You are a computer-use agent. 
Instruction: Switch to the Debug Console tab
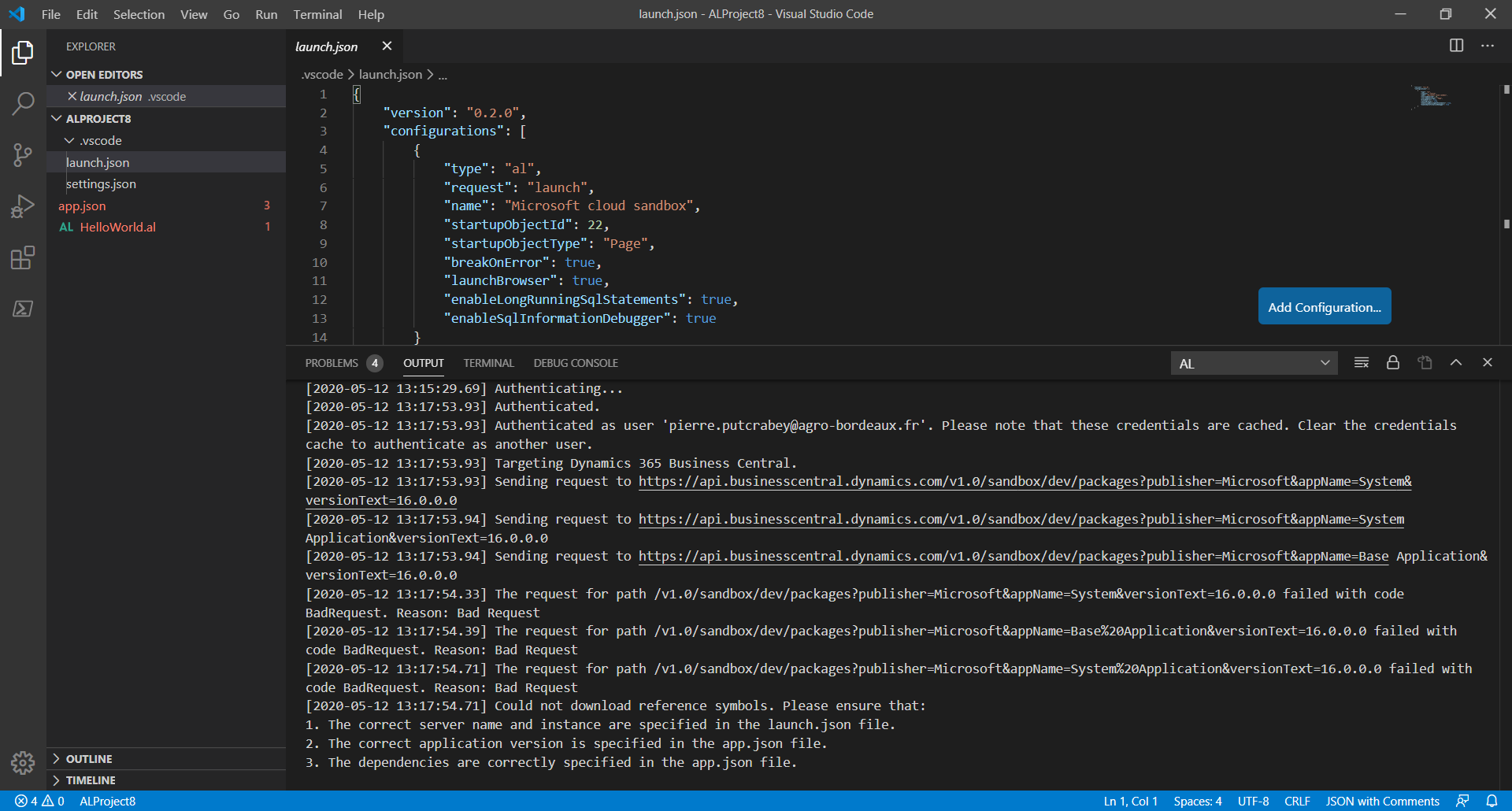click(x=576, y=363)
